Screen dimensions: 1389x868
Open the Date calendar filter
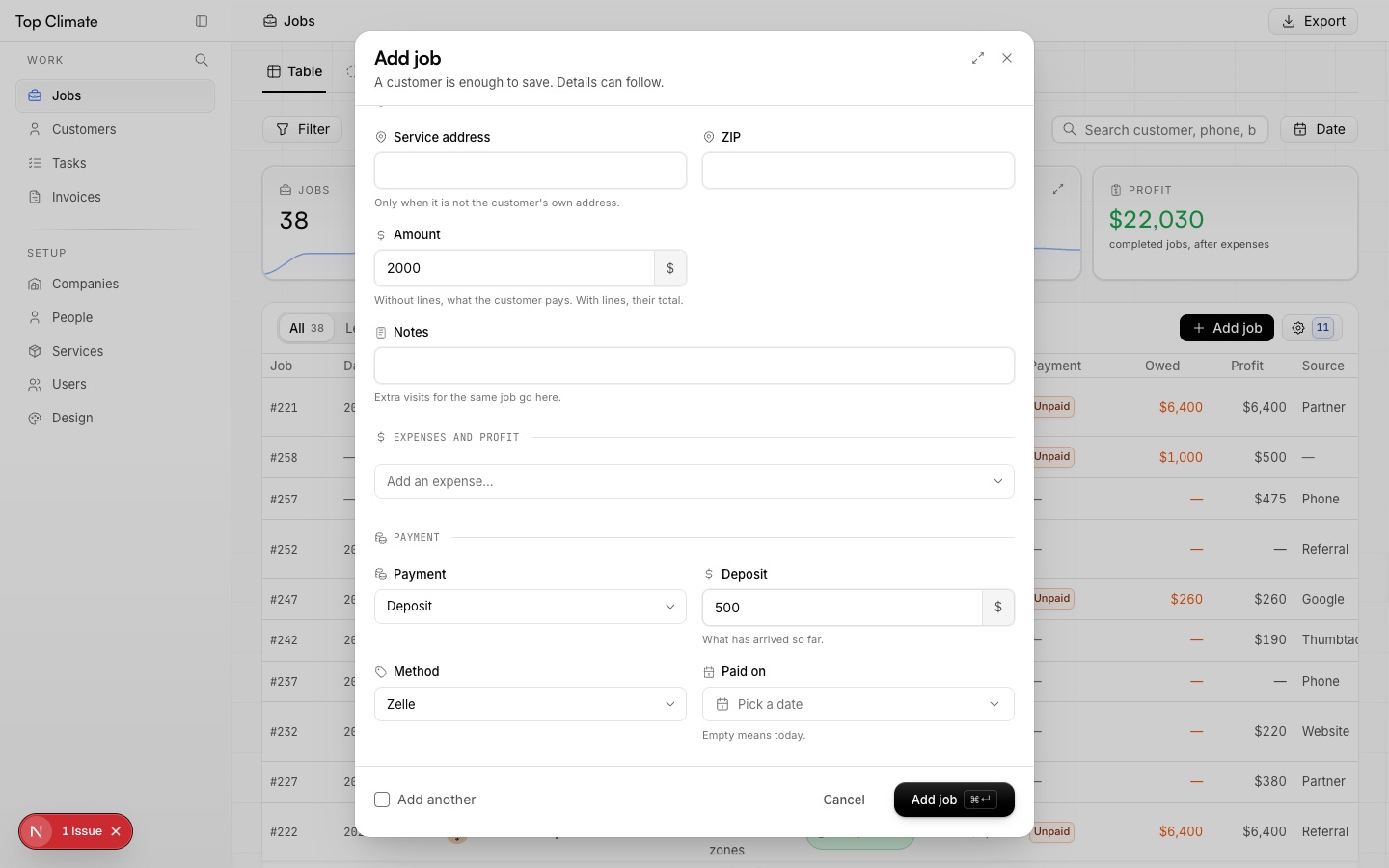(x=1319, y=129)
